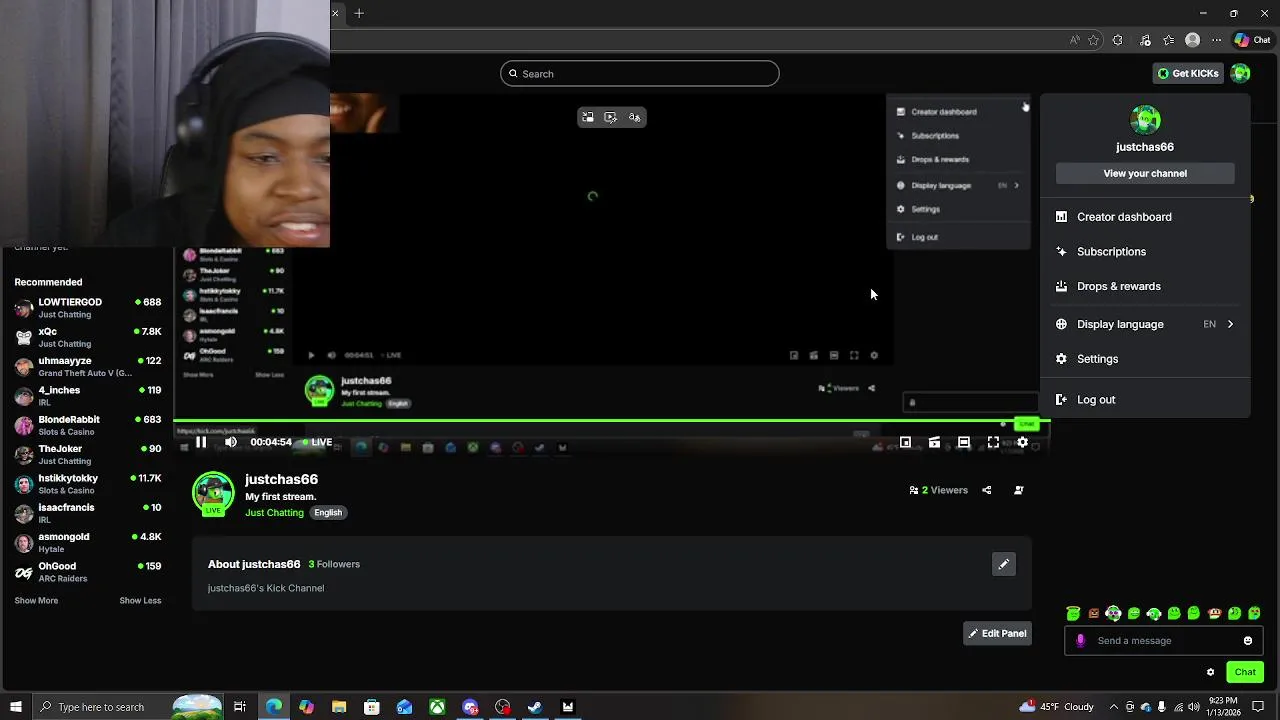Collapse list with Show Less
Viewport: 1280px width, 720px height.
tap(140, 601)
